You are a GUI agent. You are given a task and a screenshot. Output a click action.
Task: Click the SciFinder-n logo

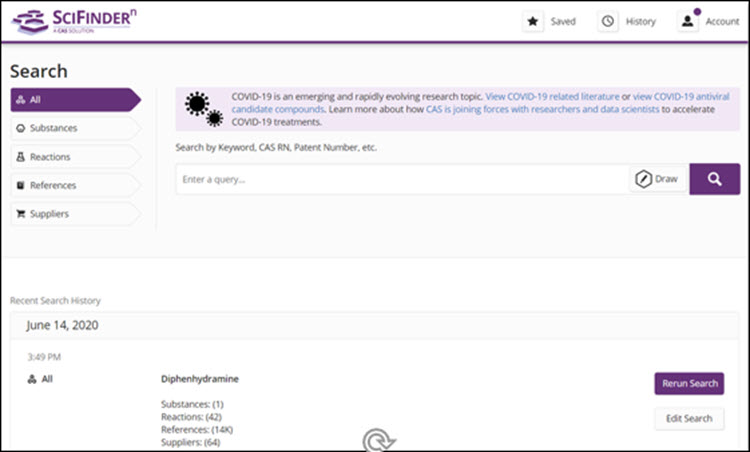pos(74,21)
